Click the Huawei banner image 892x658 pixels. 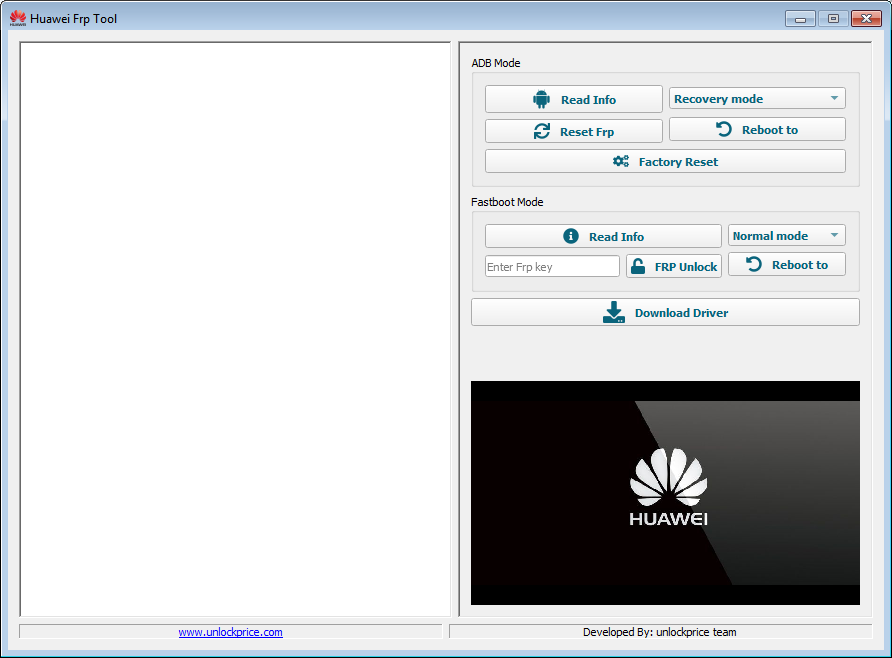pyautogui.click(x=665, y=493)
